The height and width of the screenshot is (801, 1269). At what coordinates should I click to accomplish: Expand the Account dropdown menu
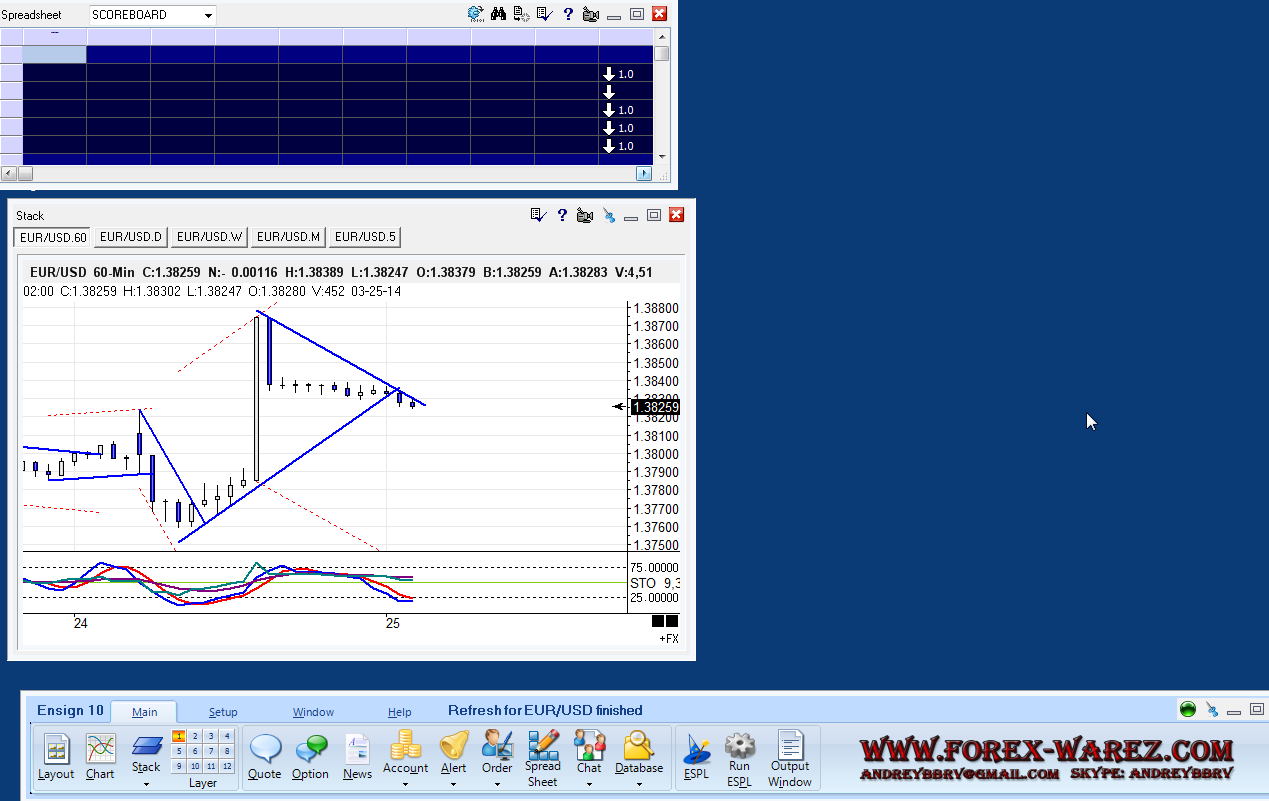click(x=405, y=784)
